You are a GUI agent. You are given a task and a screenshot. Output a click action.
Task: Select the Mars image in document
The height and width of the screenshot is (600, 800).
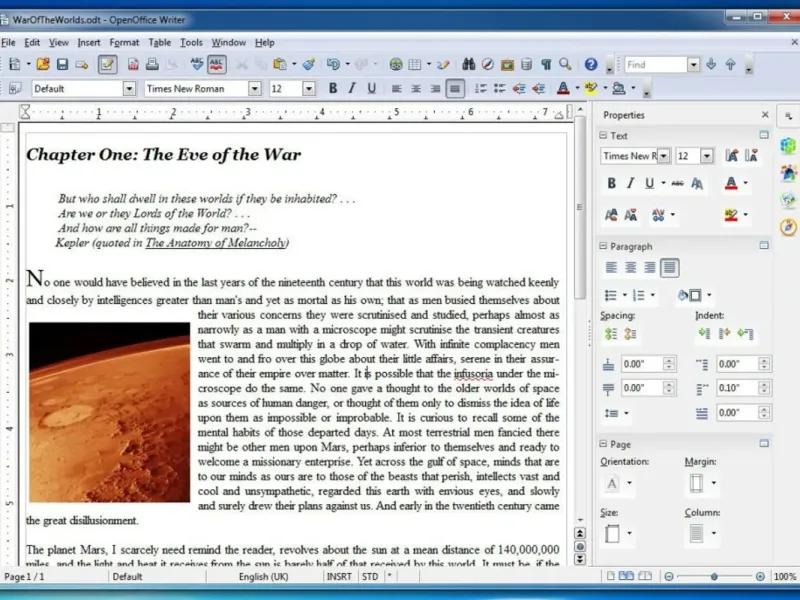(x=109, y=412)
